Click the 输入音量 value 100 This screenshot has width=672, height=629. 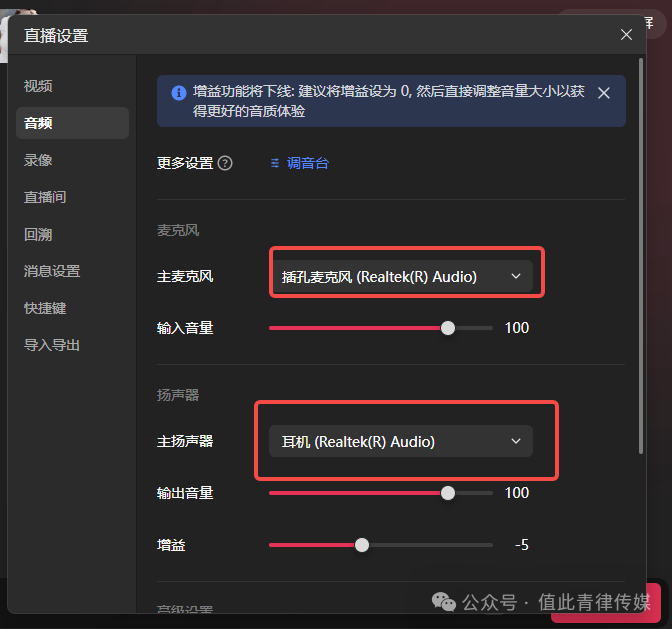(x=517, y=328)
